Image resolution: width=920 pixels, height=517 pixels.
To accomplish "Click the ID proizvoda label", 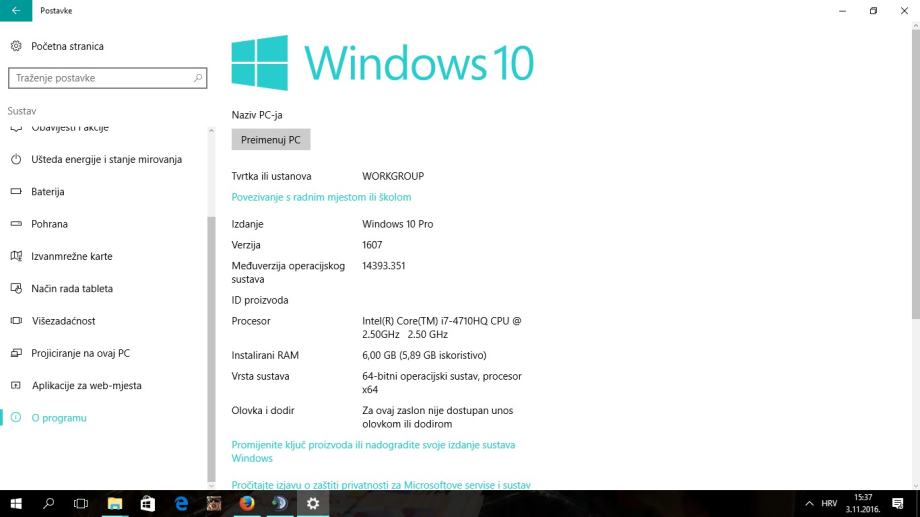I will (x=259, y=300).
